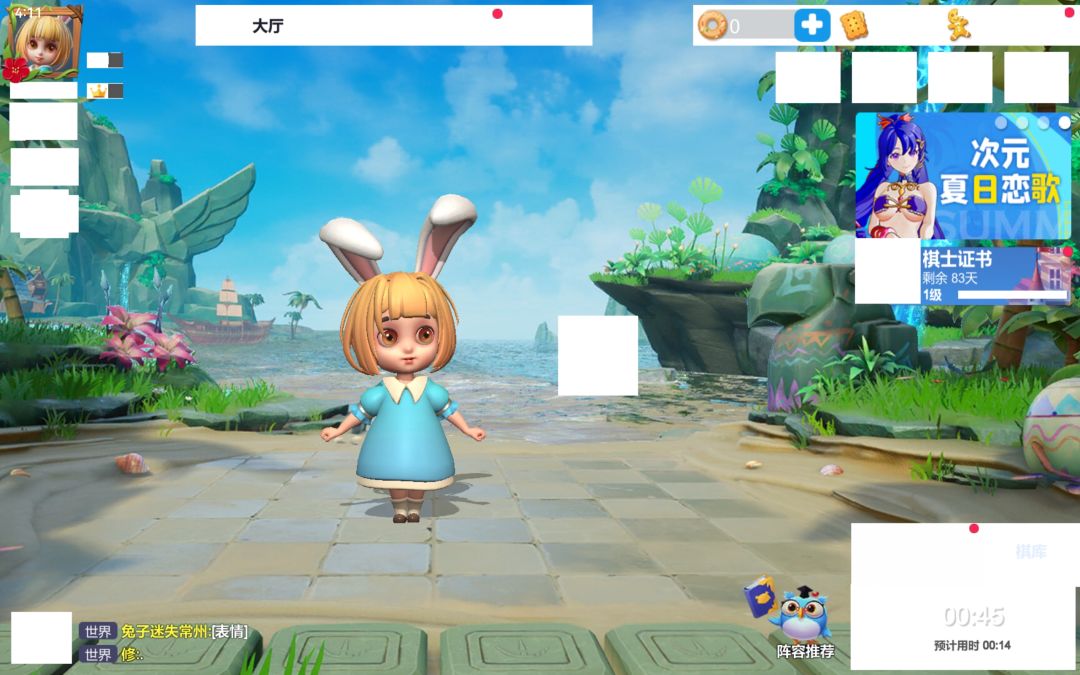
Task: Tap the blue plus button to add donuts
Action: (812, 25)
